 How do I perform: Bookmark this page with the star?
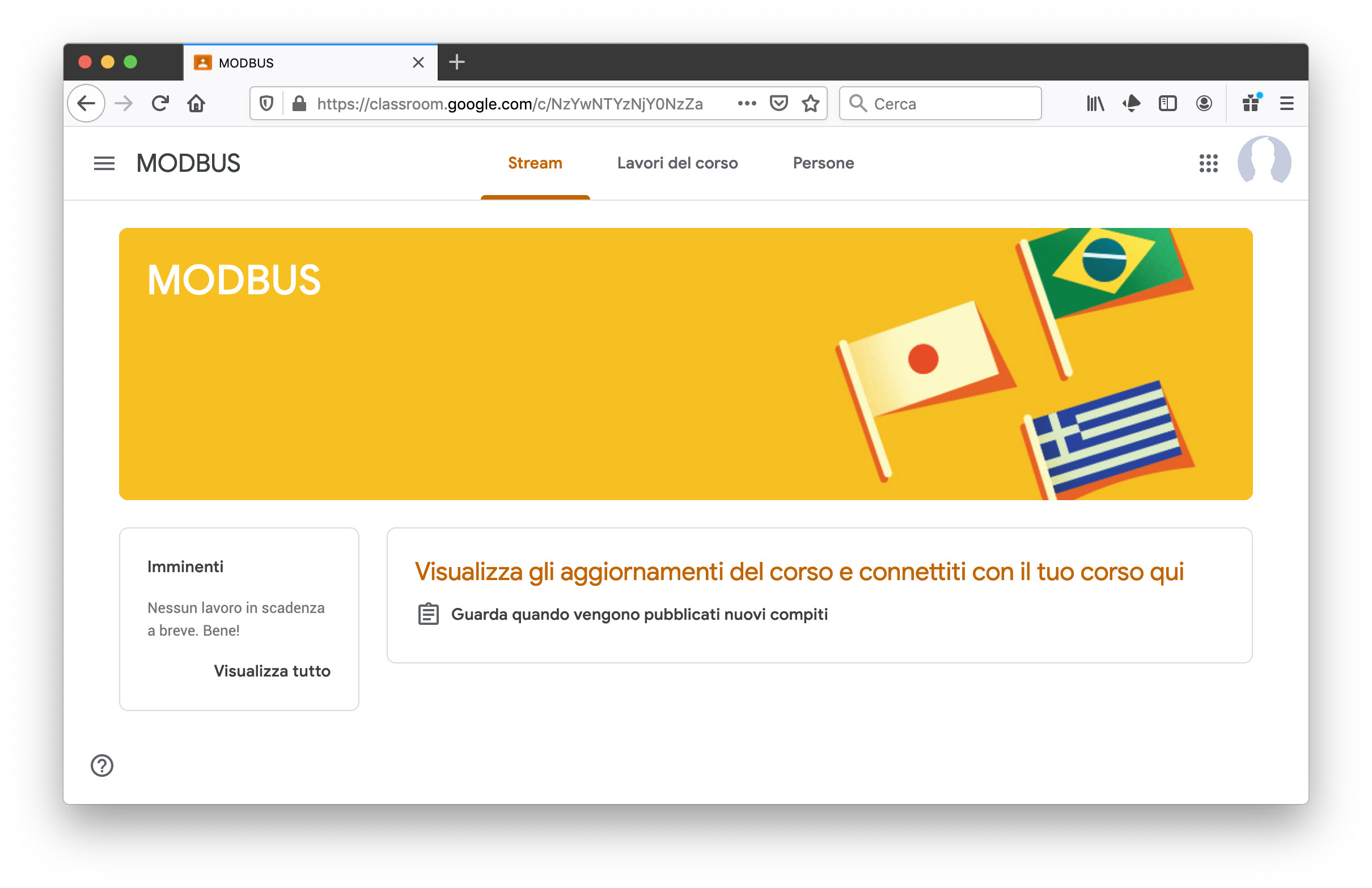point(811,104)
